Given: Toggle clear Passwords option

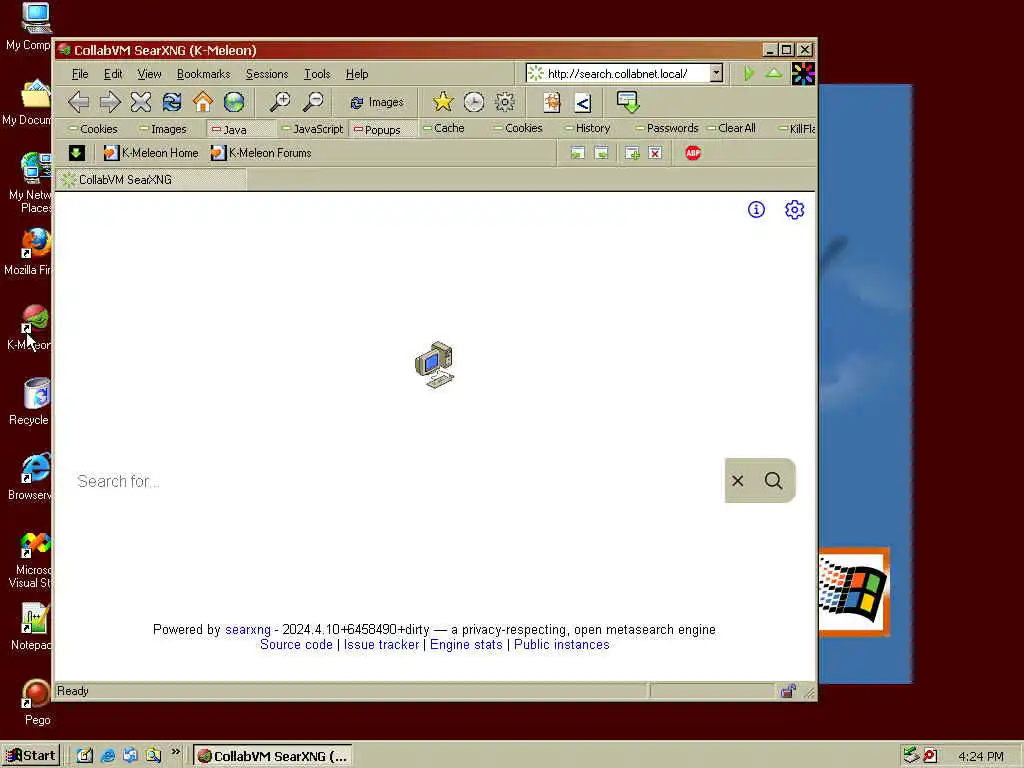Looking at the screenshot, I should pyautogui.click(x=667, y=128).
